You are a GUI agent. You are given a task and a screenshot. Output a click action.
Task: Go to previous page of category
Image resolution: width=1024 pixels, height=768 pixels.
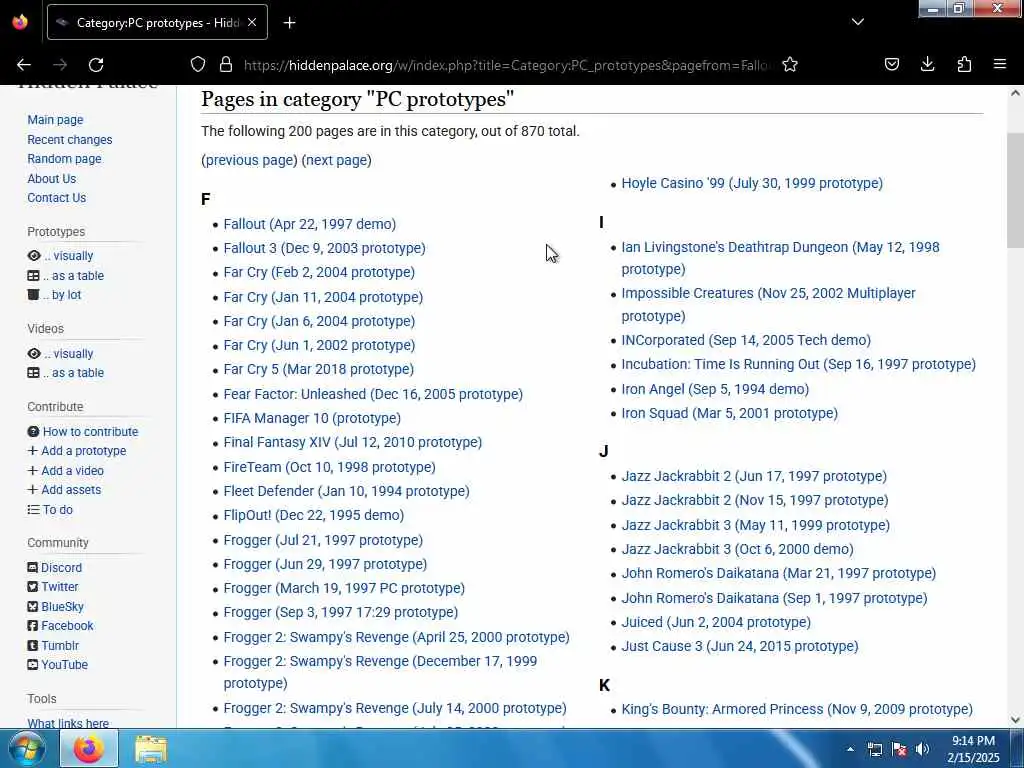tap(249, 160)
